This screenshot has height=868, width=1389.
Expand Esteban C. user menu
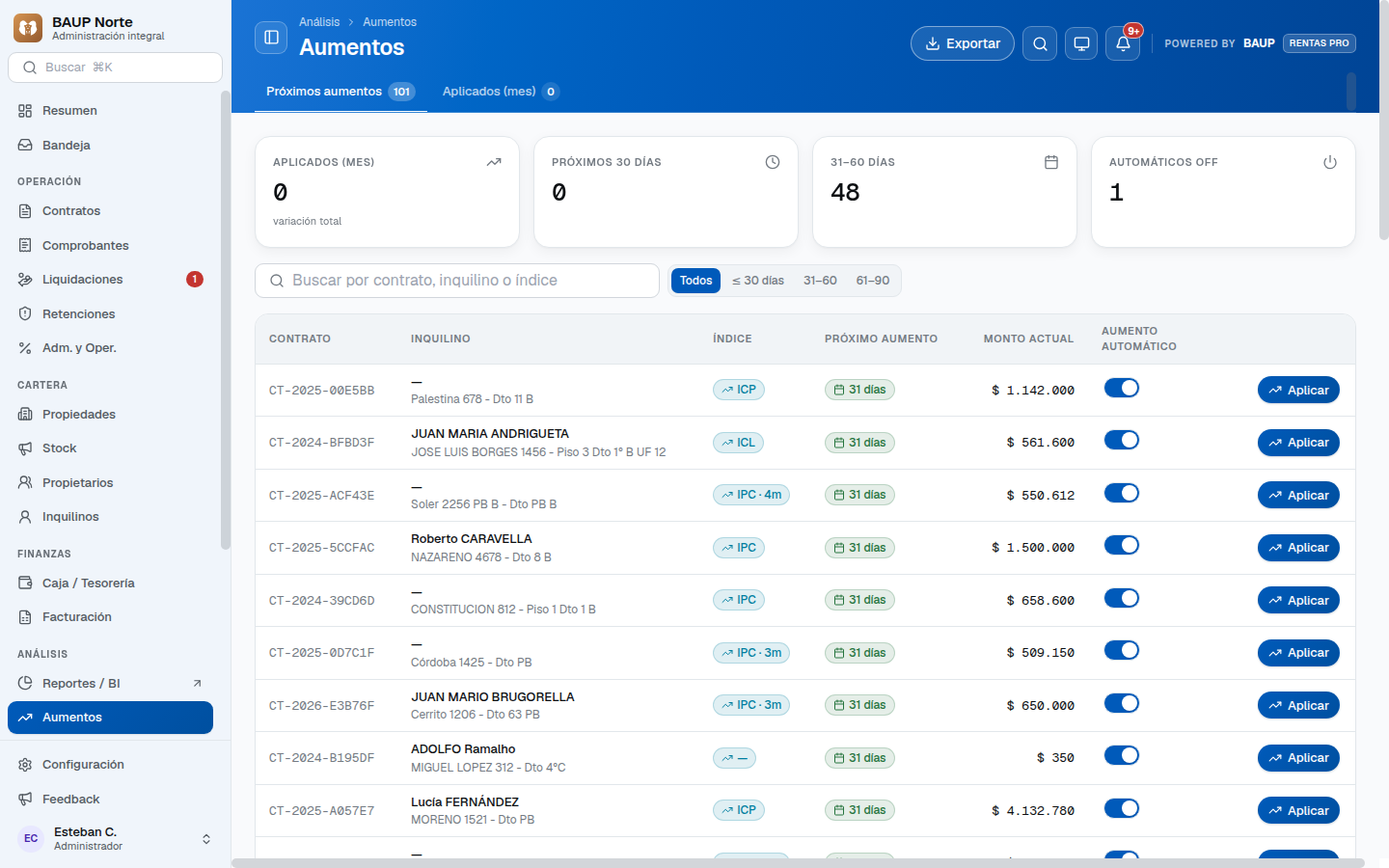click(x=115, y=839)
